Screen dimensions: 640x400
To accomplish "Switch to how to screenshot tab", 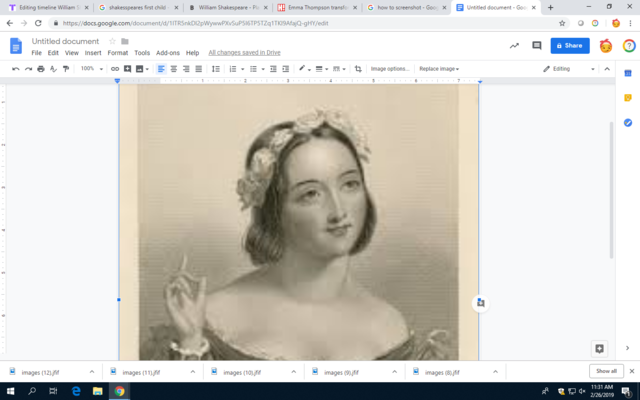I will tap(407, 7).
